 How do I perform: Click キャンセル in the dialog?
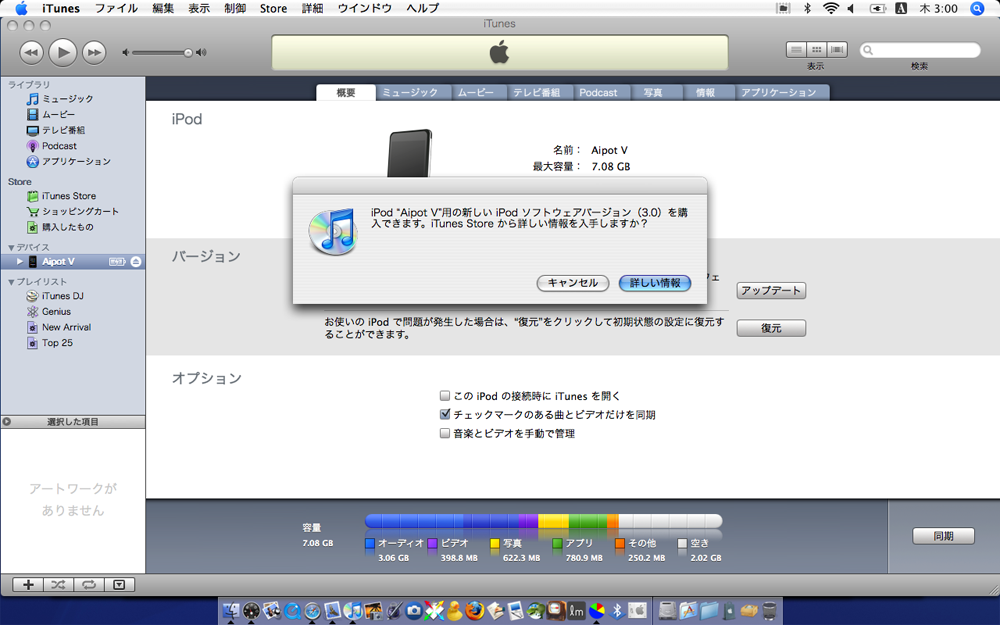pos(573,283)
